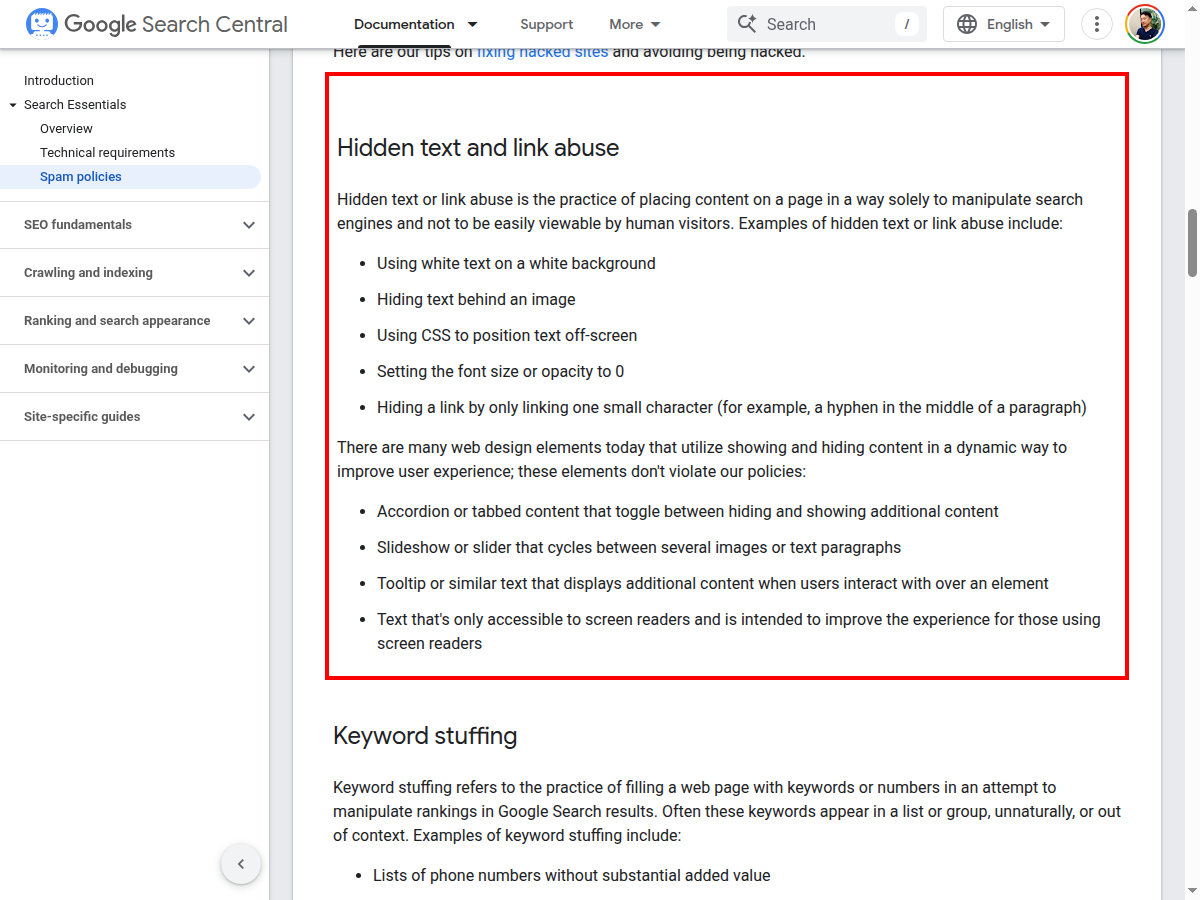The width and height of the screenshot is (1200, 900).
Task: Open the fixing hacked sites link
Action: coord(542,52)
